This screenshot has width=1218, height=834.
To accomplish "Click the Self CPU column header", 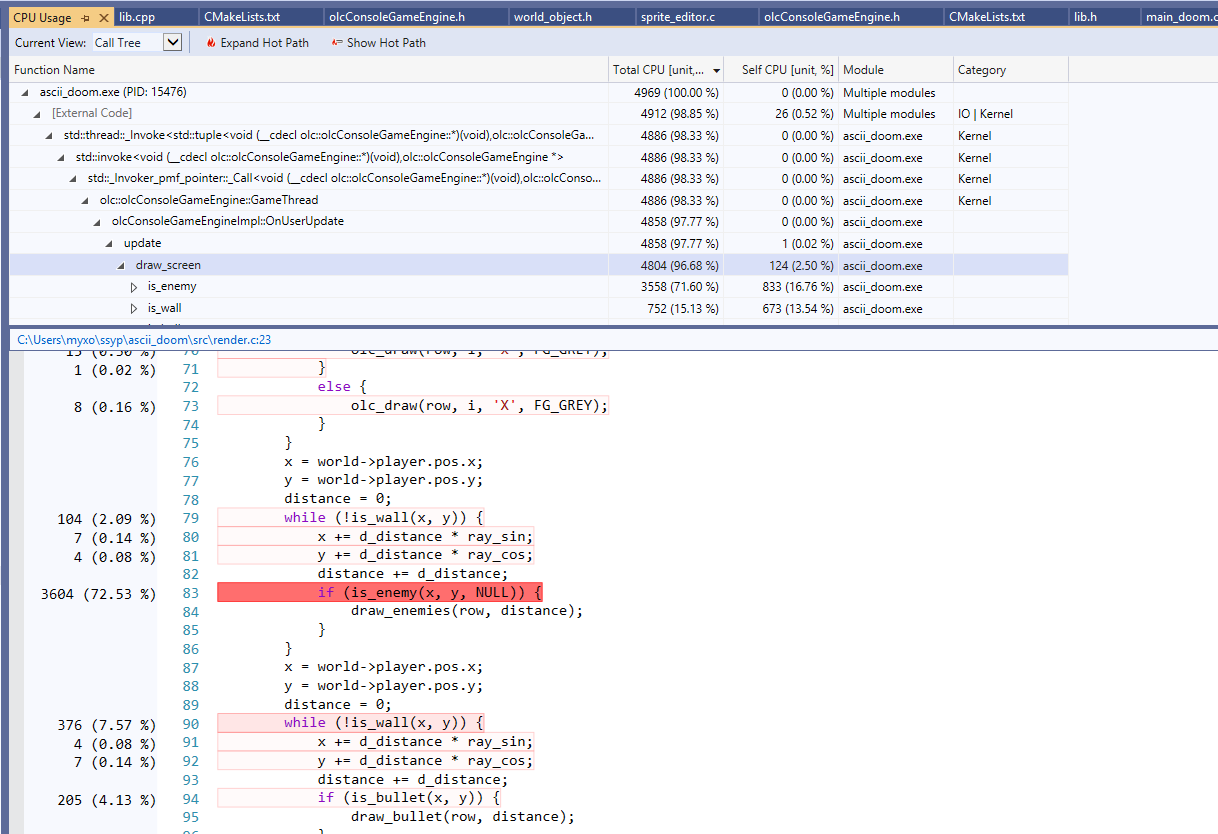I will 790,70.
